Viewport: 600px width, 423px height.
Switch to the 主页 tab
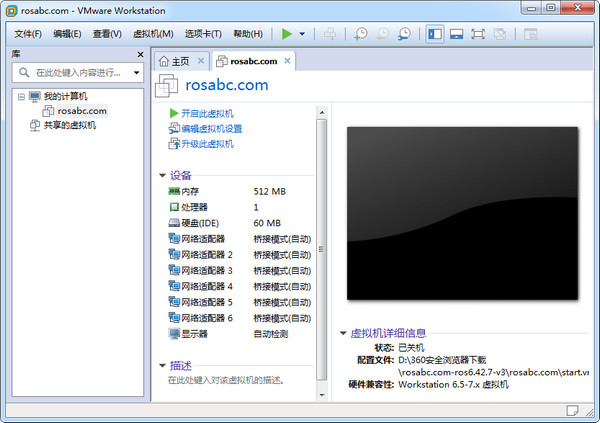point(181,61)
